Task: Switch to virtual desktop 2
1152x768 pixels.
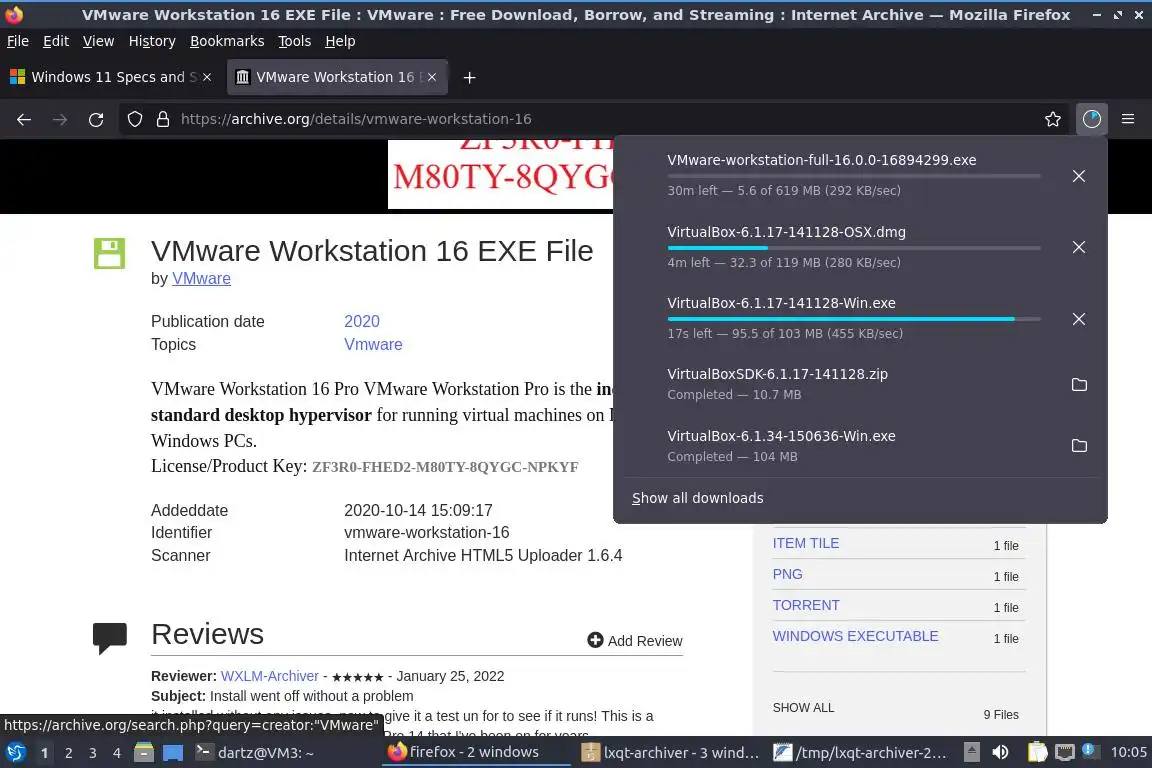Action: pos(68,753)
